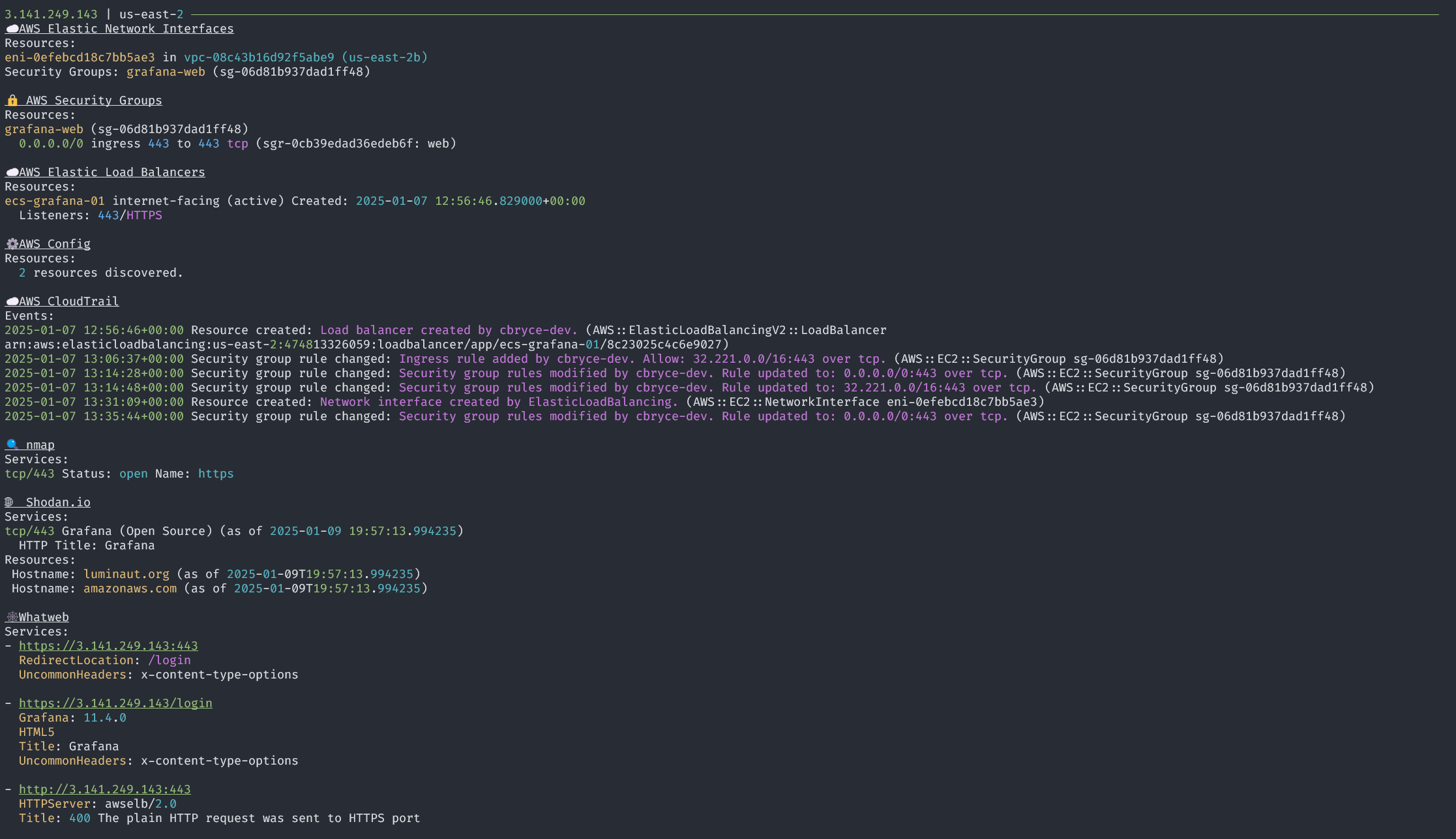Click the cloud icon beside AWS Elastic Network Interfaces
The height and width of the screenshot is (839, 1456).
pyautogui.click(x=12, y=29)
